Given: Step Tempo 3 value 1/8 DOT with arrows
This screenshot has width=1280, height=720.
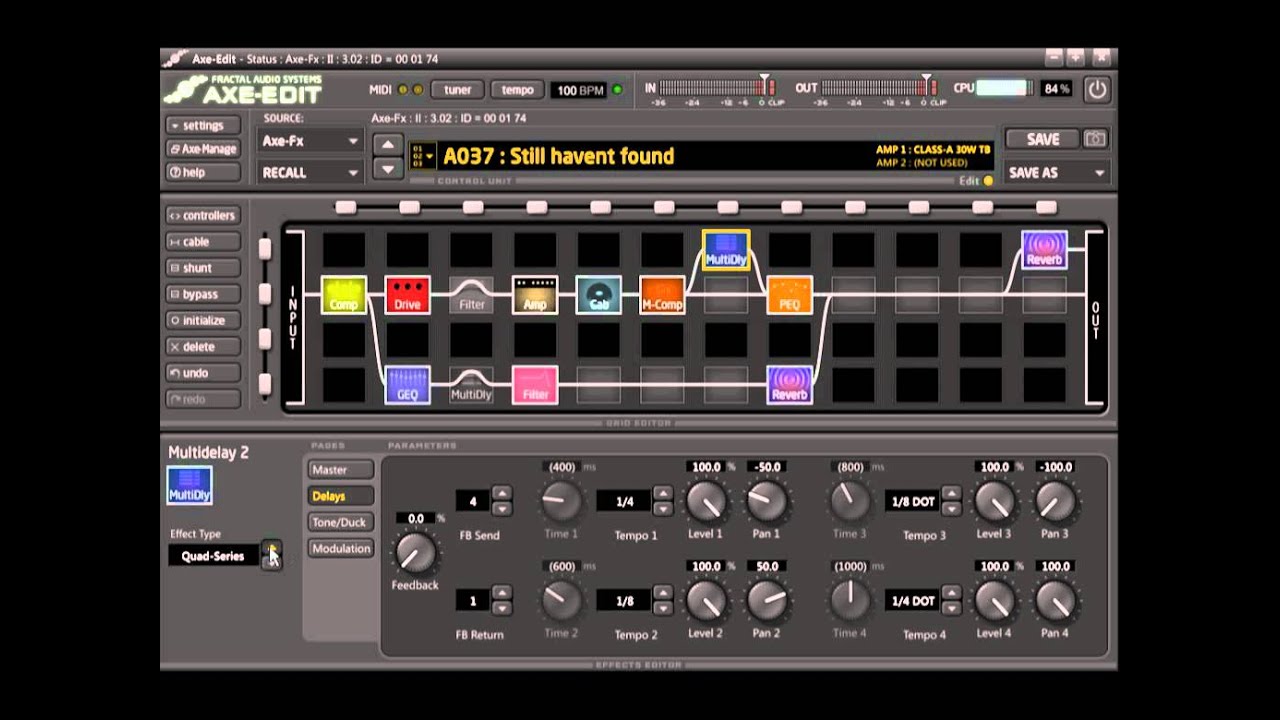Looking at the screenshot, I should (951, 500).
